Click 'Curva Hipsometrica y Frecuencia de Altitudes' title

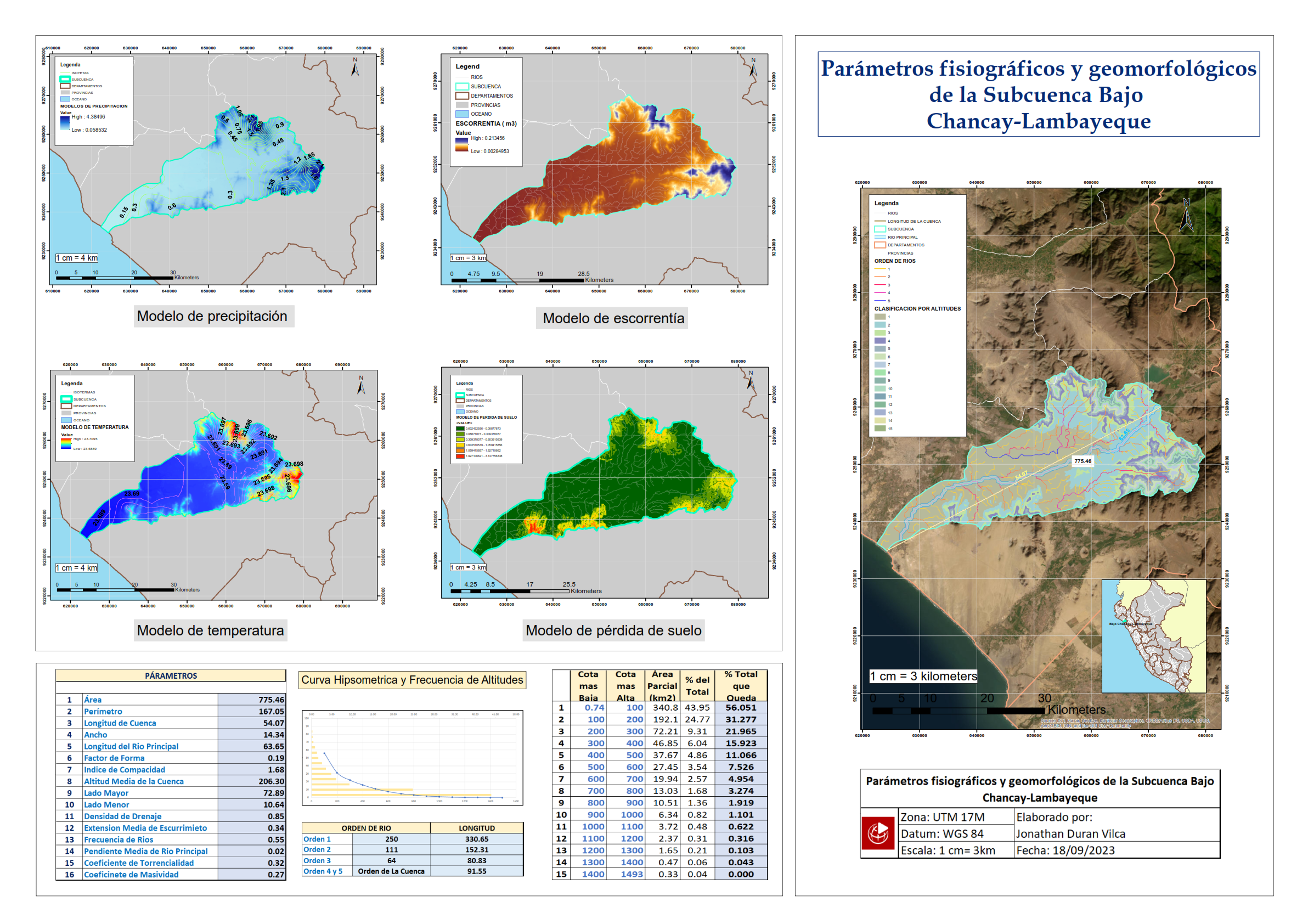[412, 680]
